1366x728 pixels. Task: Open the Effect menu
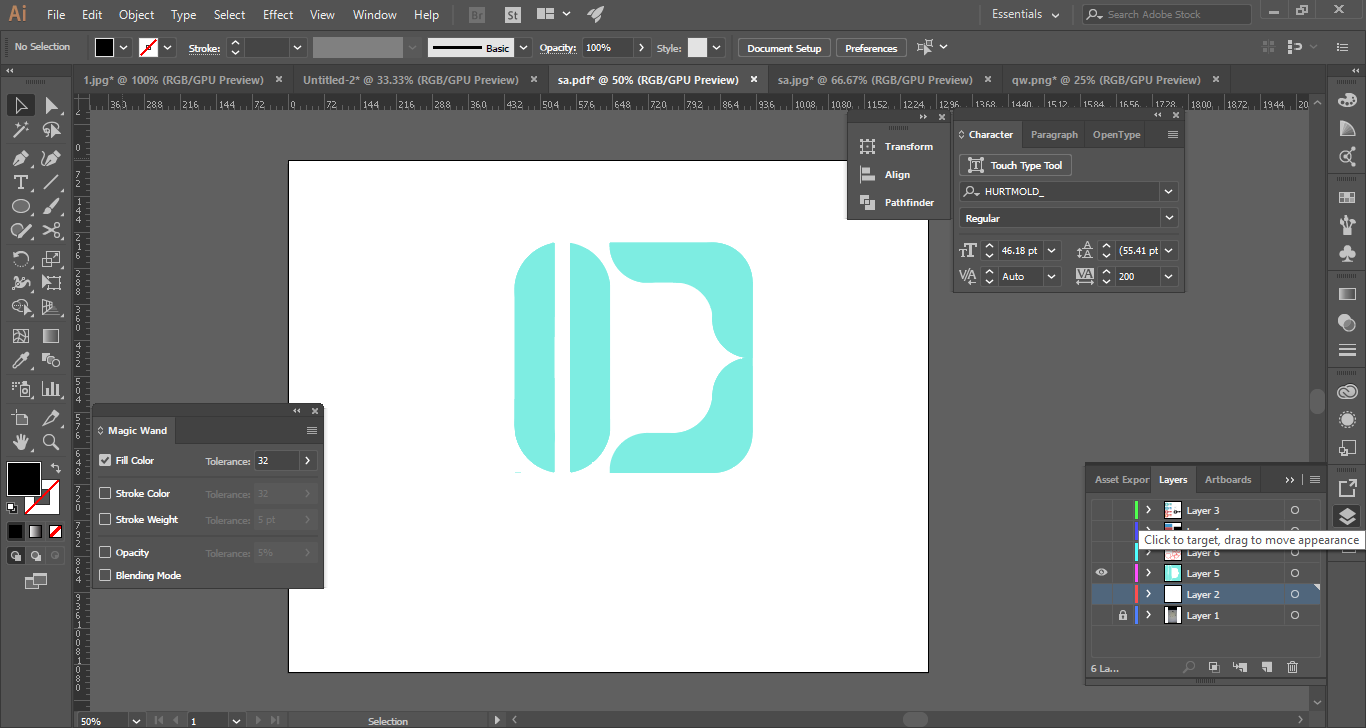click(x=278, y=15)
